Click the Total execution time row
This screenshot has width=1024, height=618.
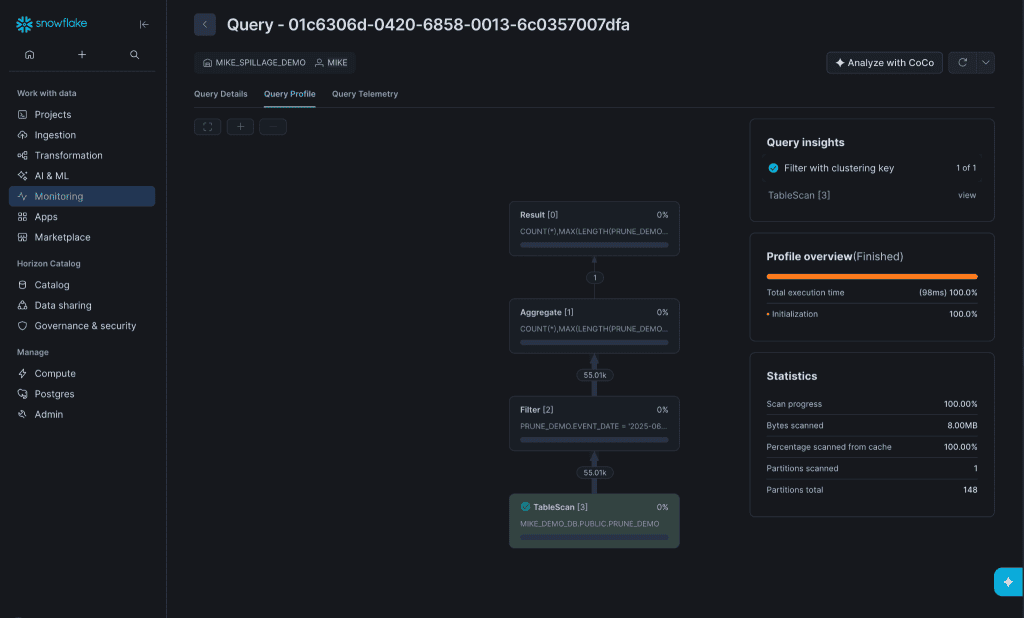point(872,293)
